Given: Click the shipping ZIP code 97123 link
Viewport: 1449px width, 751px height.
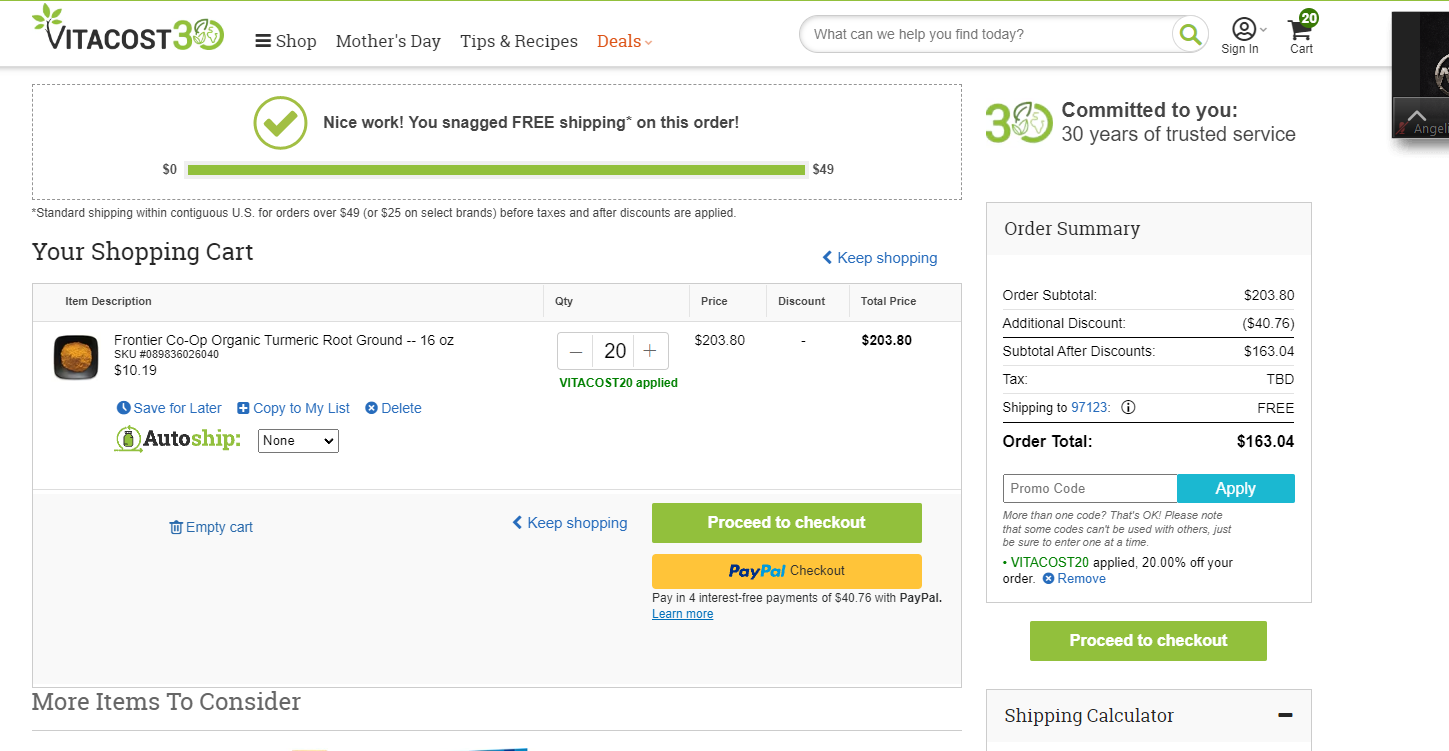Looking at the screenshot, I should coord(1090,408).
